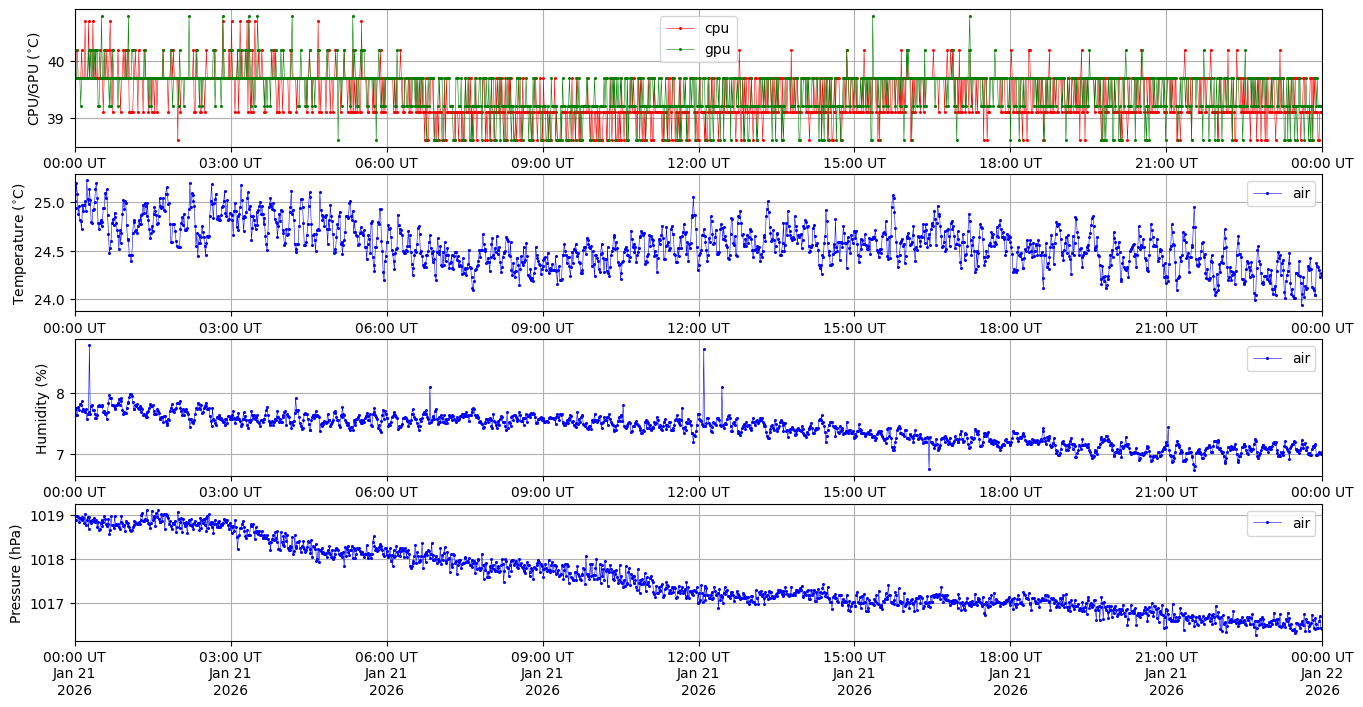Click the Pressure (hPa) y-axis label

pos(16,572)
